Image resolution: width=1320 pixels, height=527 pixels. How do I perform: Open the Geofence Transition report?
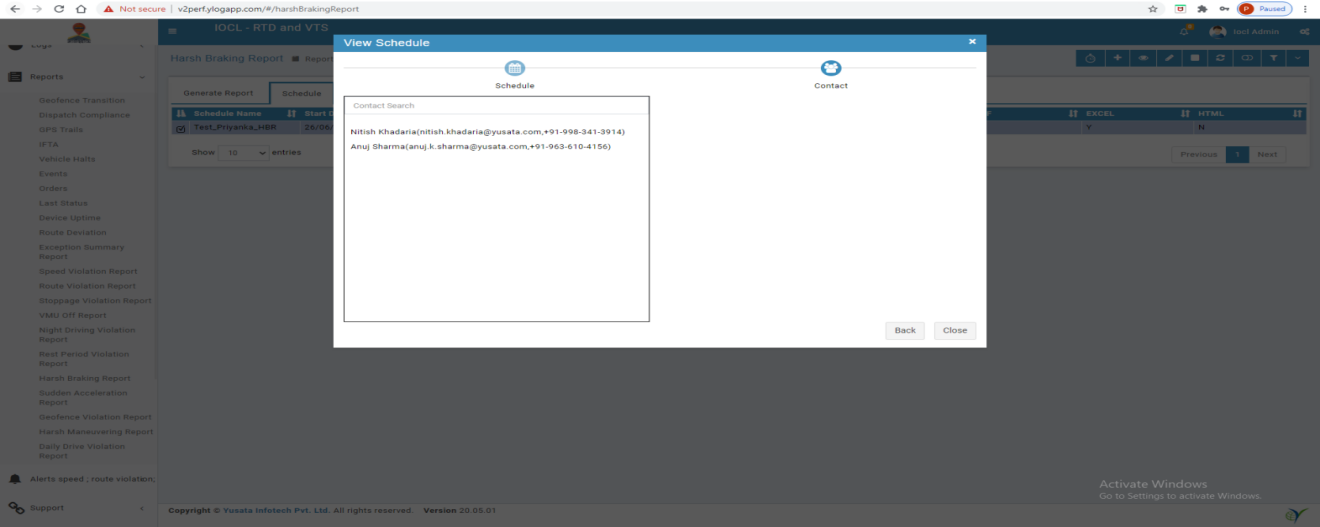(82, 100)
